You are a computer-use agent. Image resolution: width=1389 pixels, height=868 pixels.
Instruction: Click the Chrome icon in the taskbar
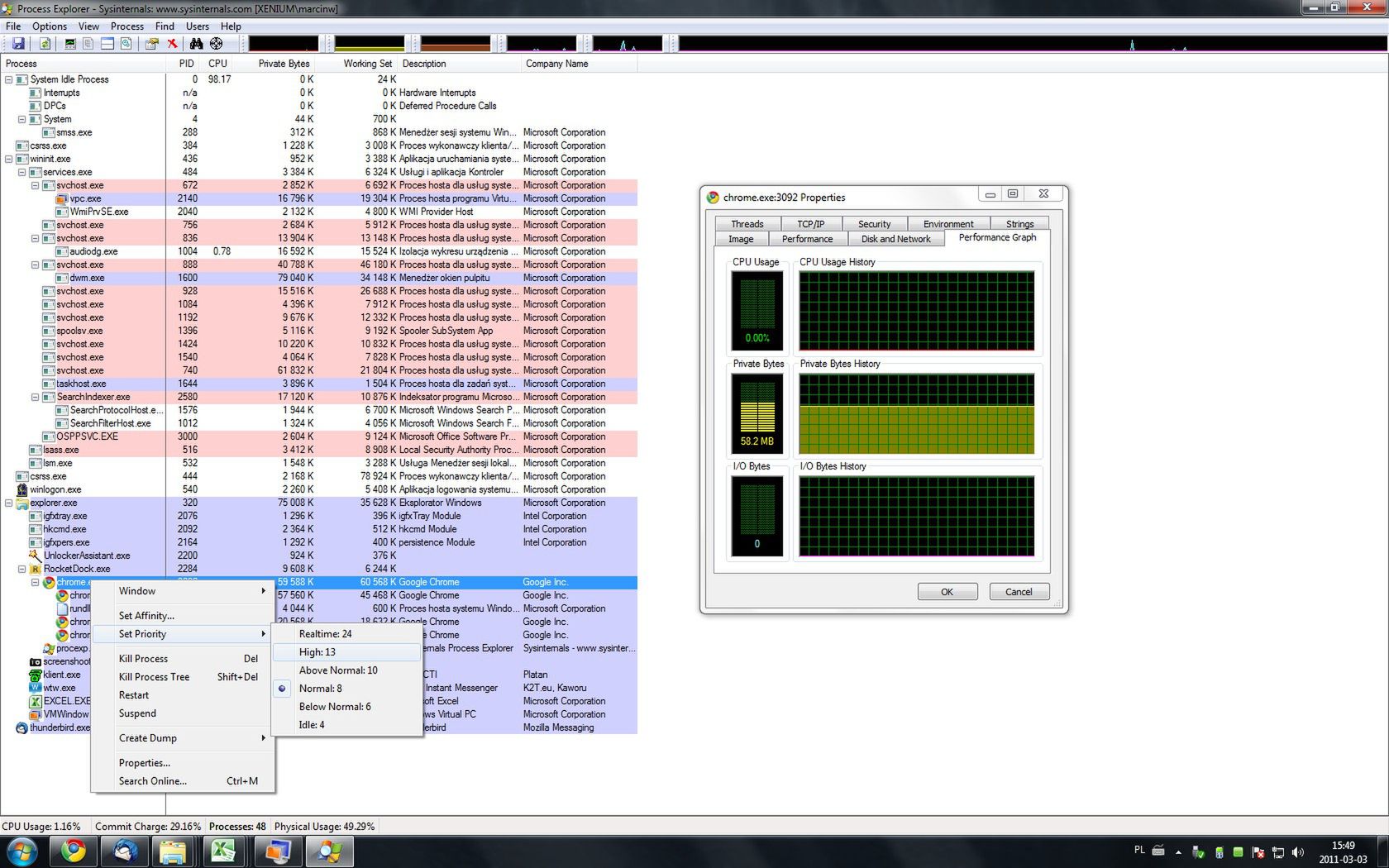tap(74, 851)
